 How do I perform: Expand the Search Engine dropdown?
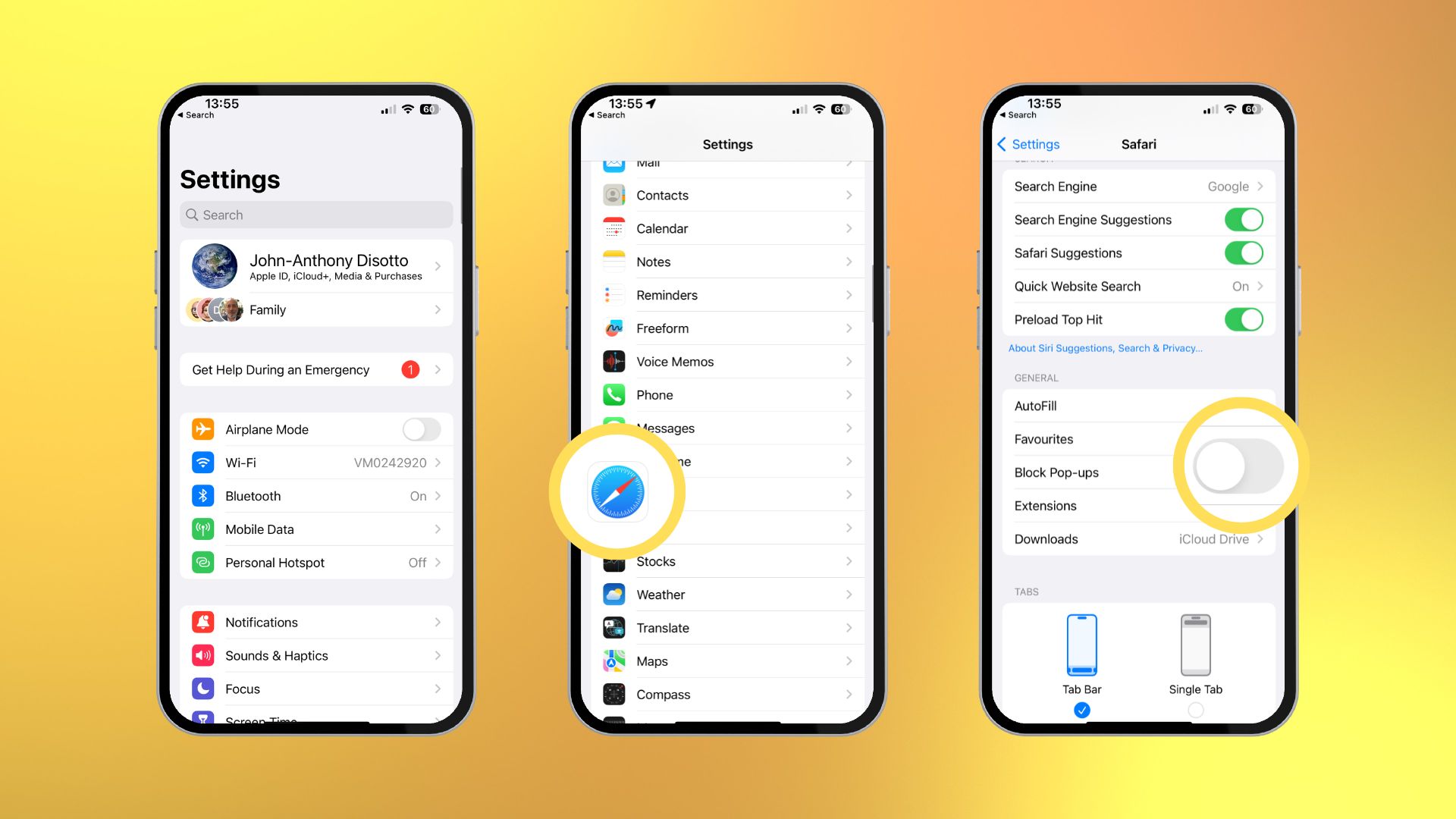click(x=1135, y=184)
